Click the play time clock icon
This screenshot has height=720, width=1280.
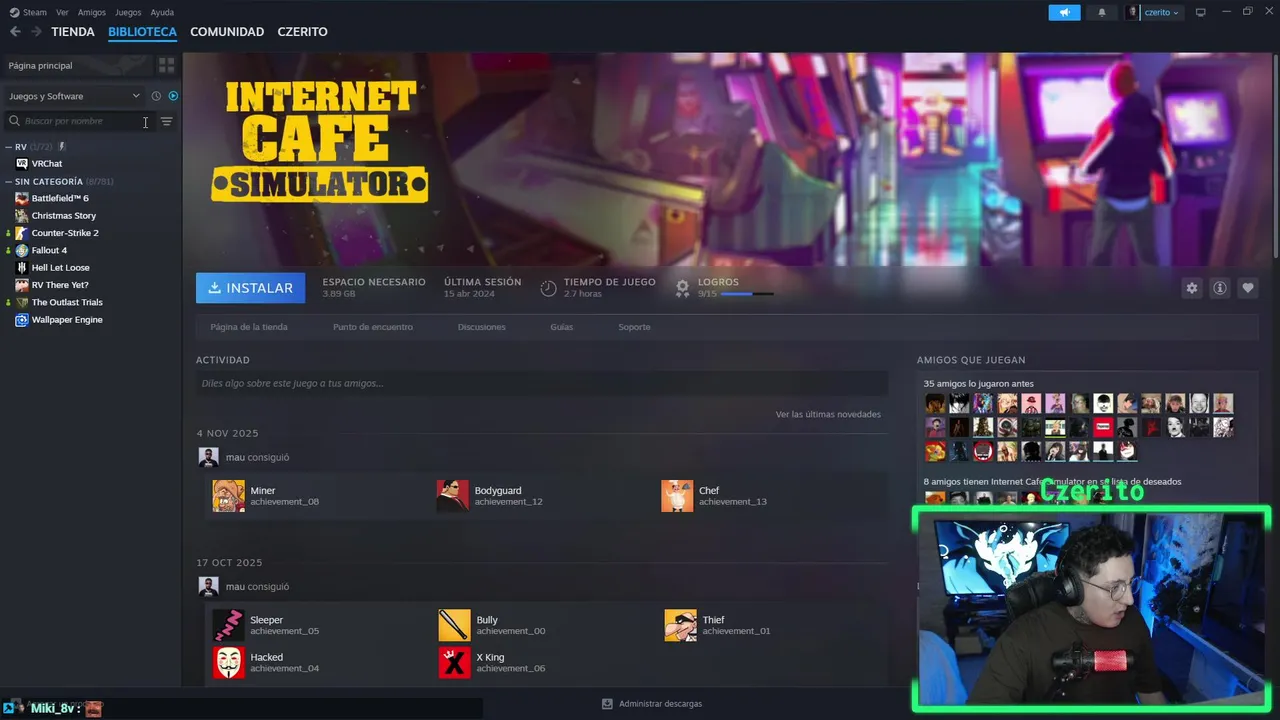pos(548,288)
